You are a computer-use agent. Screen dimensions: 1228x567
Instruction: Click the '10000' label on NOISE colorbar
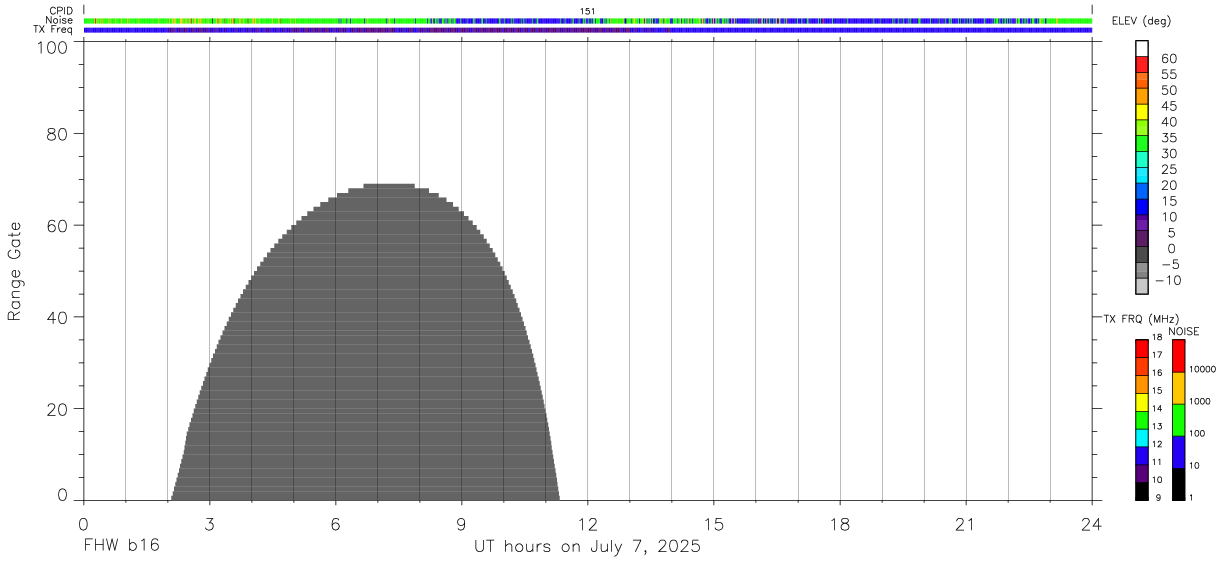click(x=1203, y=369)
